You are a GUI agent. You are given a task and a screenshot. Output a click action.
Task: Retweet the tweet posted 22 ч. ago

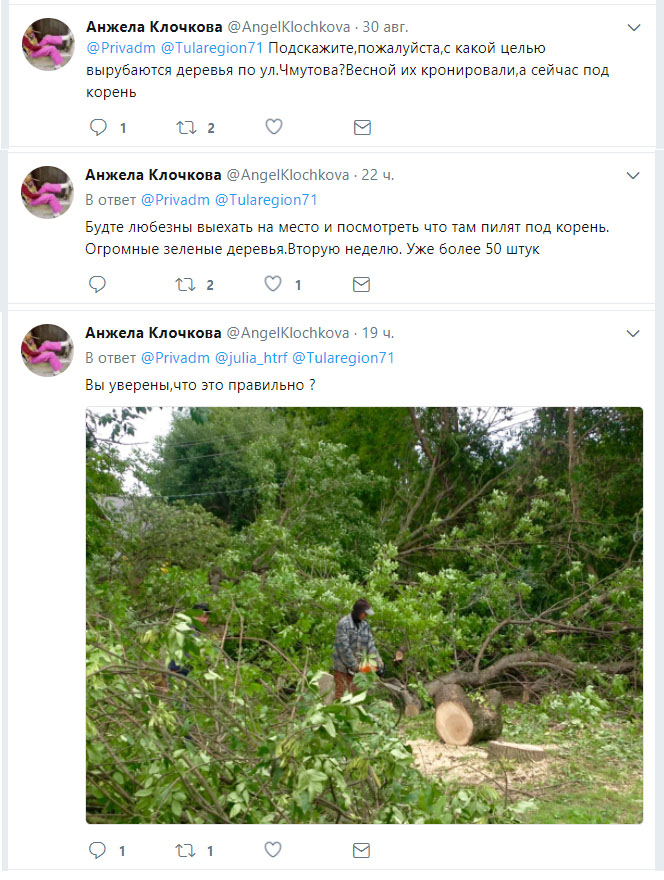pos(186,285)
